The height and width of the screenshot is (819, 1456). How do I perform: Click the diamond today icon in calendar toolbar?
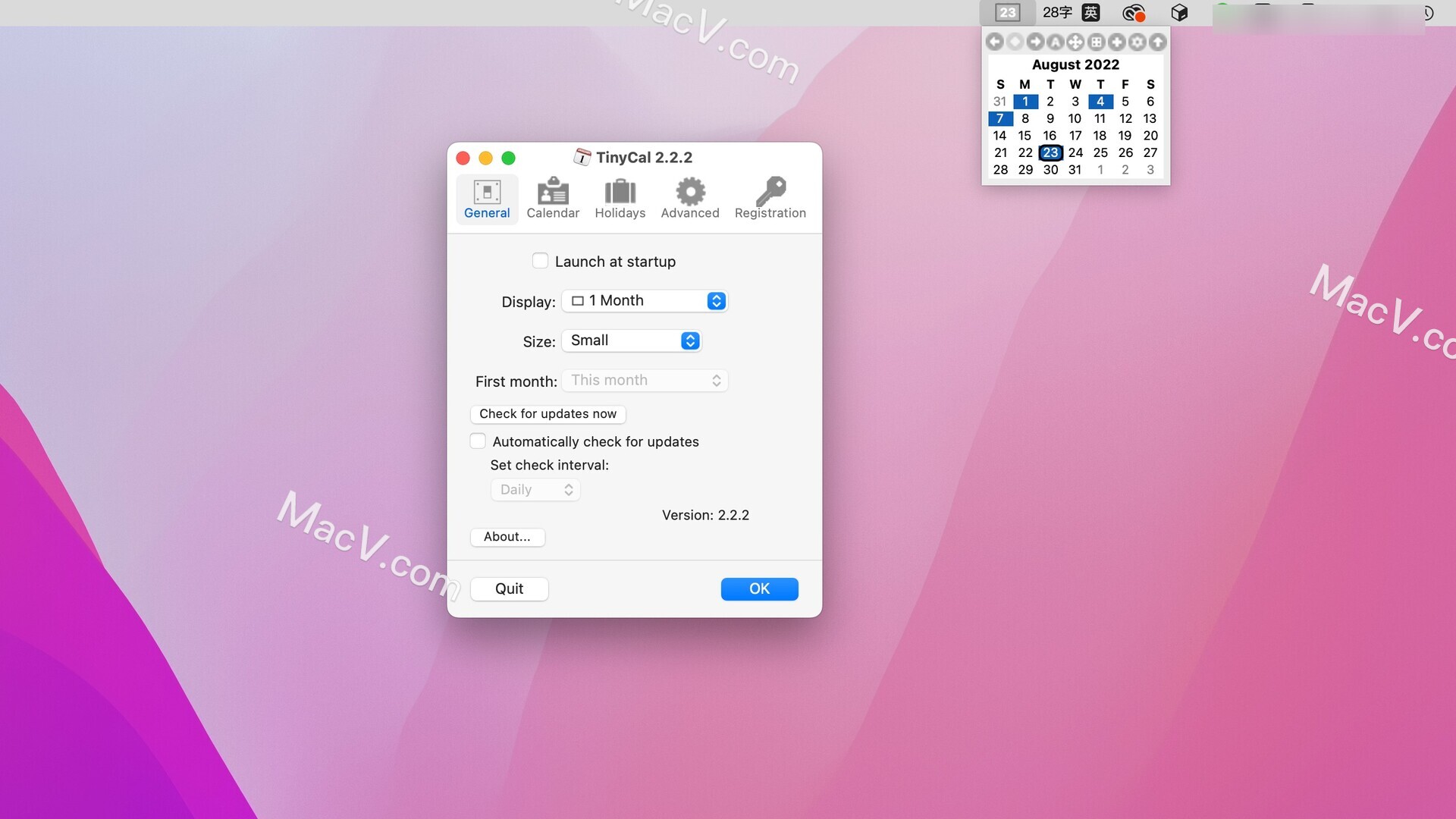[x=1015, y=42]
